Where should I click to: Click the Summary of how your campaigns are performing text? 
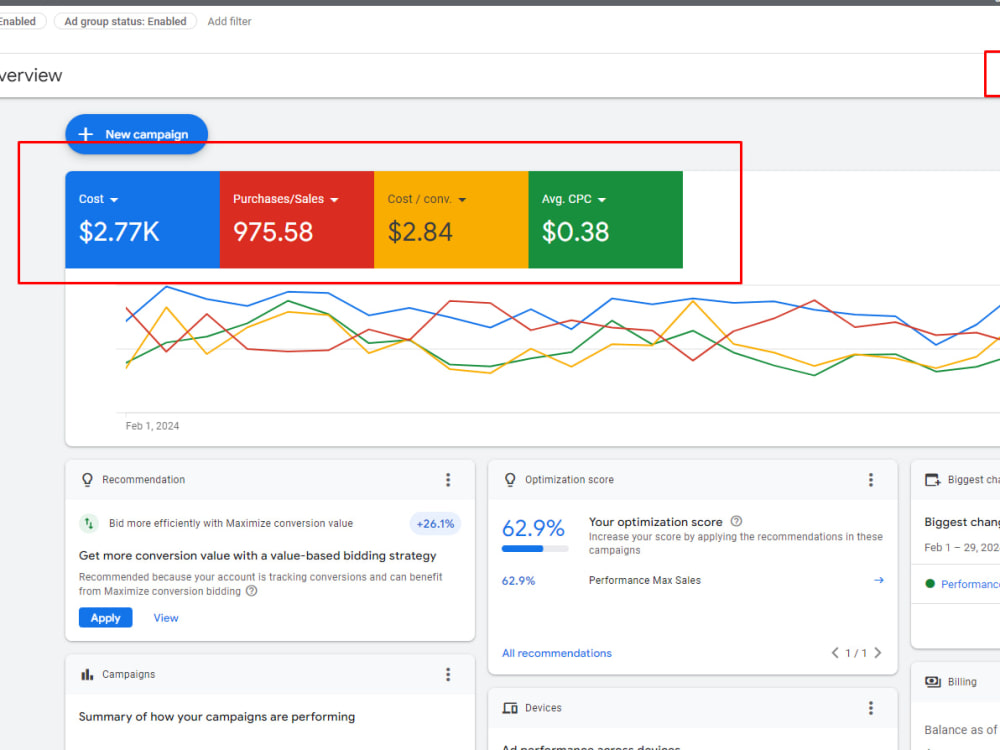point(217,716)
